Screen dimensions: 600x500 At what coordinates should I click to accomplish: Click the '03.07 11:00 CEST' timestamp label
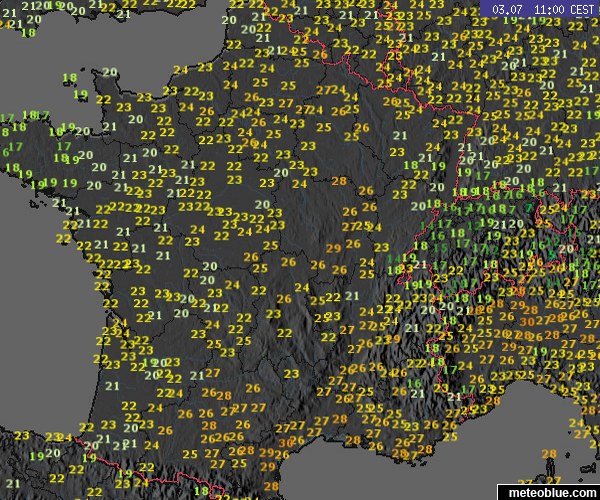[x=541, y=9]
